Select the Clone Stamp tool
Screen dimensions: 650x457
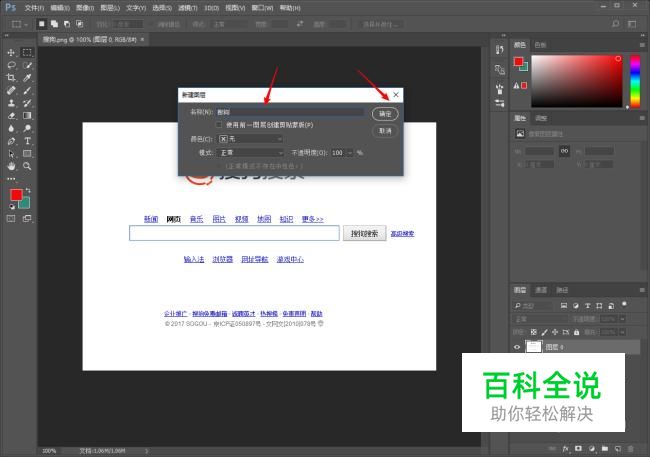pos(11,103)
